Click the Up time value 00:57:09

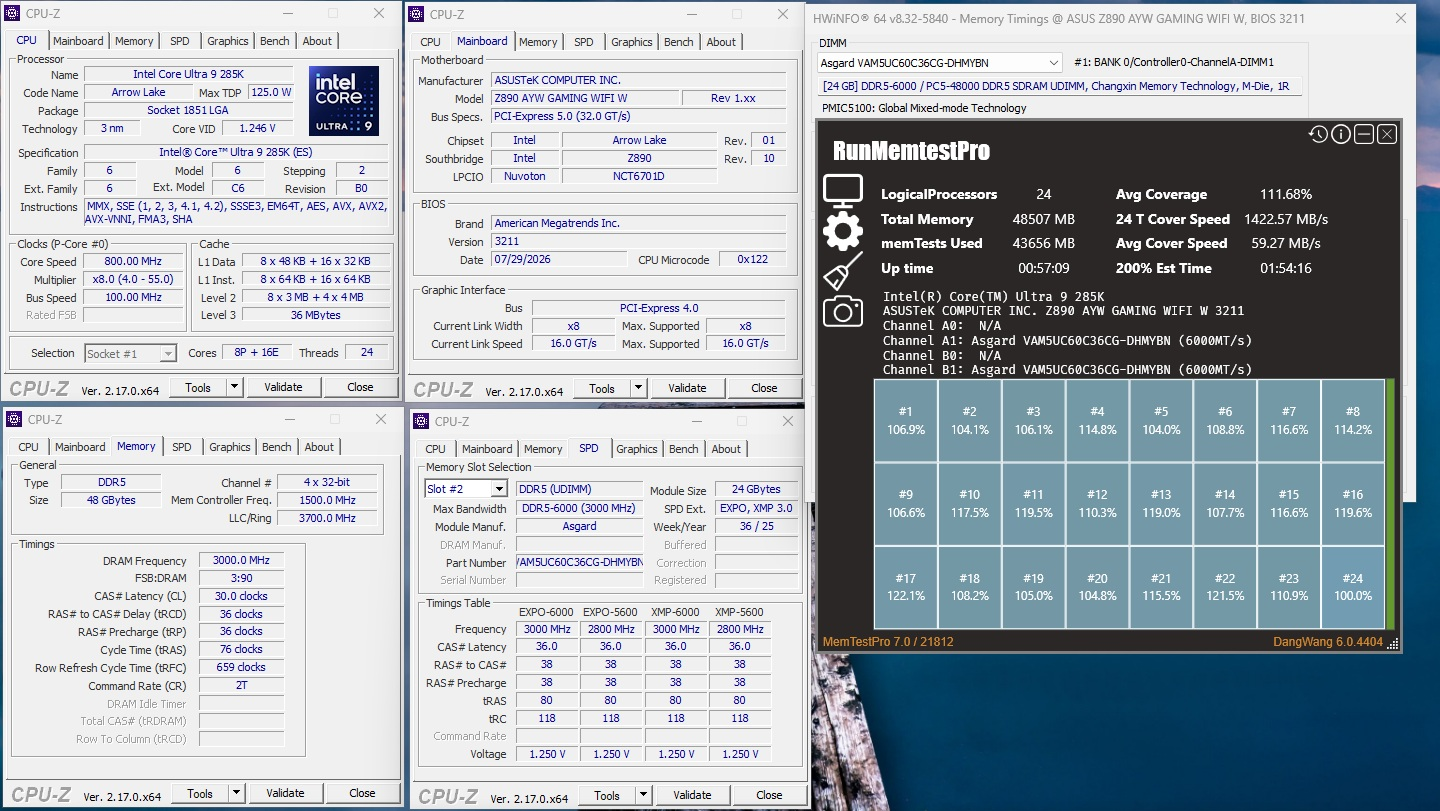[1044, 268]
